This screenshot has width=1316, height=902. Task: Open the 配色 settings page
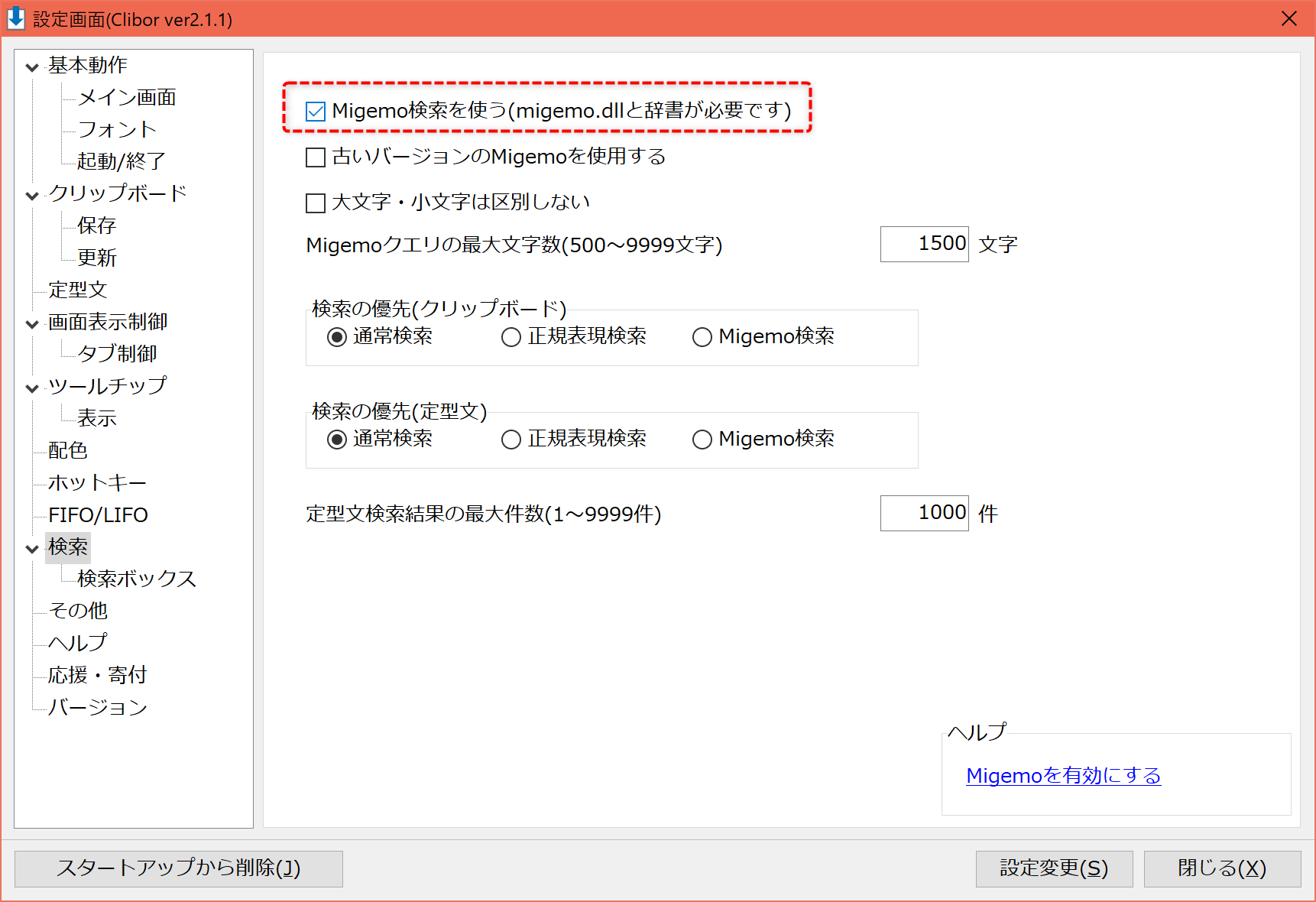(68, 450)
